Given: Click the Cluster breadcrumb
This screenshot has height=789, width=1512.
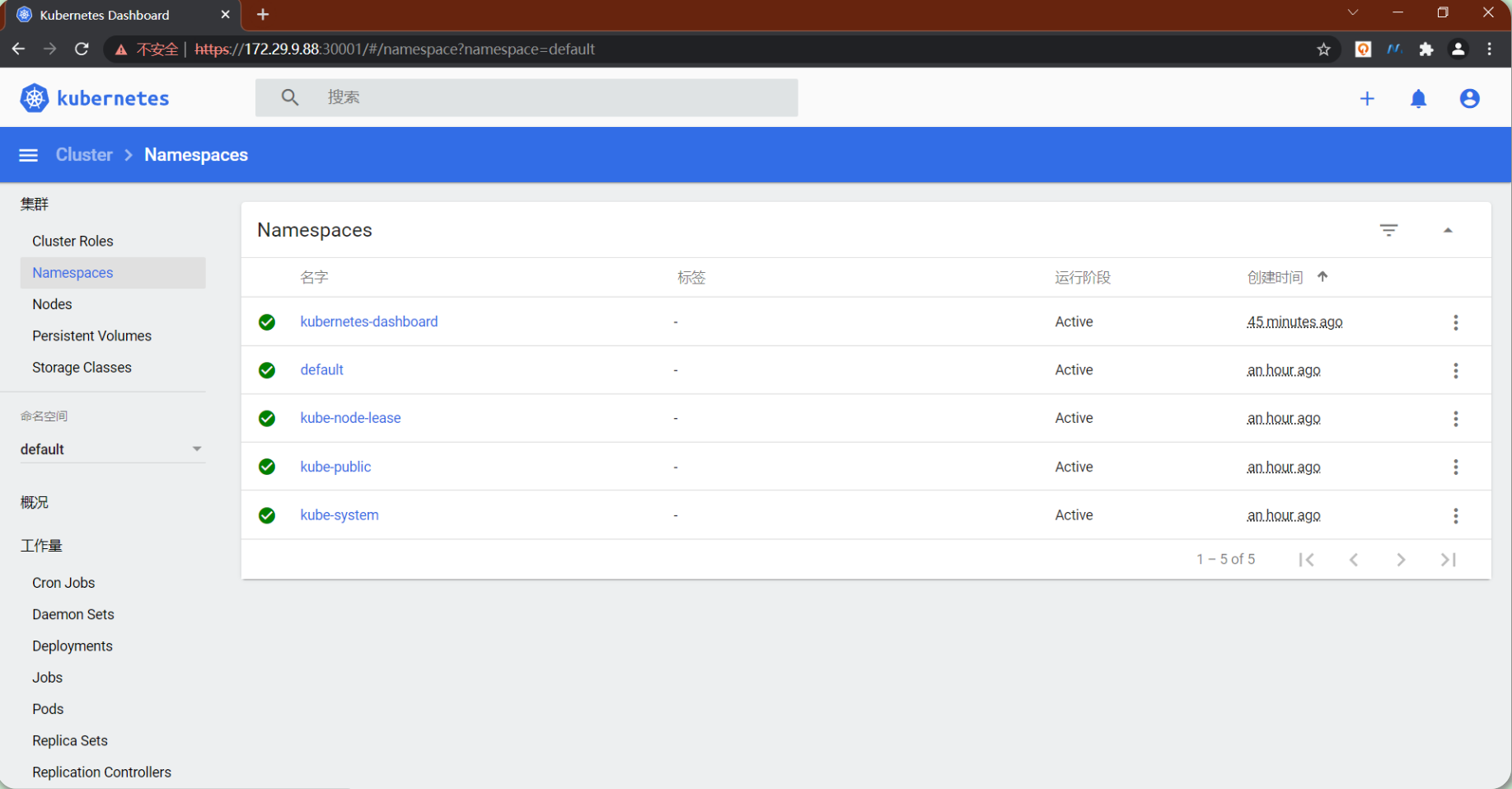Looking at the screenshot, I should (84, 155).
